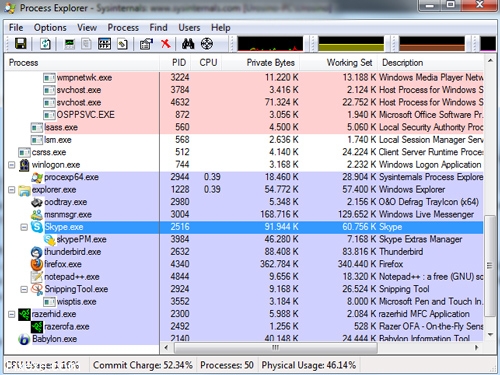
Task: Click the Babylon.exe icon
Action: [24, 339]
